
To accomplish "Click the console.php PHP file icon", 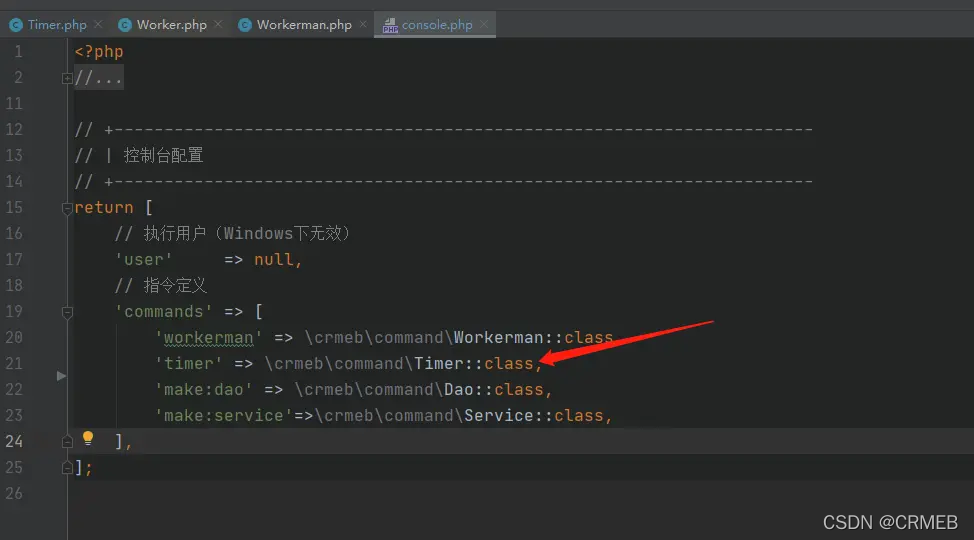I will (390, 25).
